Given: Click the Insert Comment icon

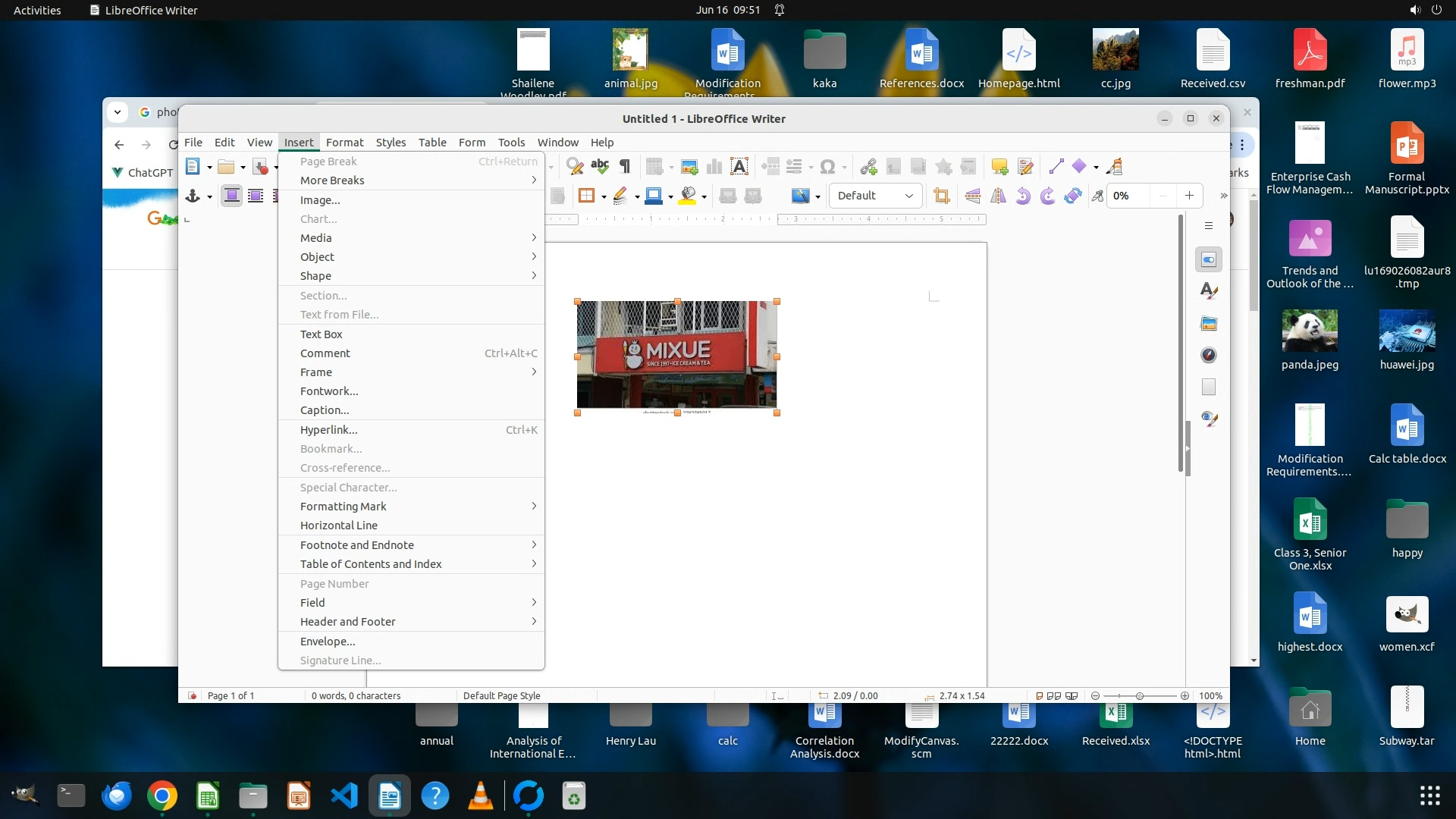Looking at the screenshot, I should point(999,167).
